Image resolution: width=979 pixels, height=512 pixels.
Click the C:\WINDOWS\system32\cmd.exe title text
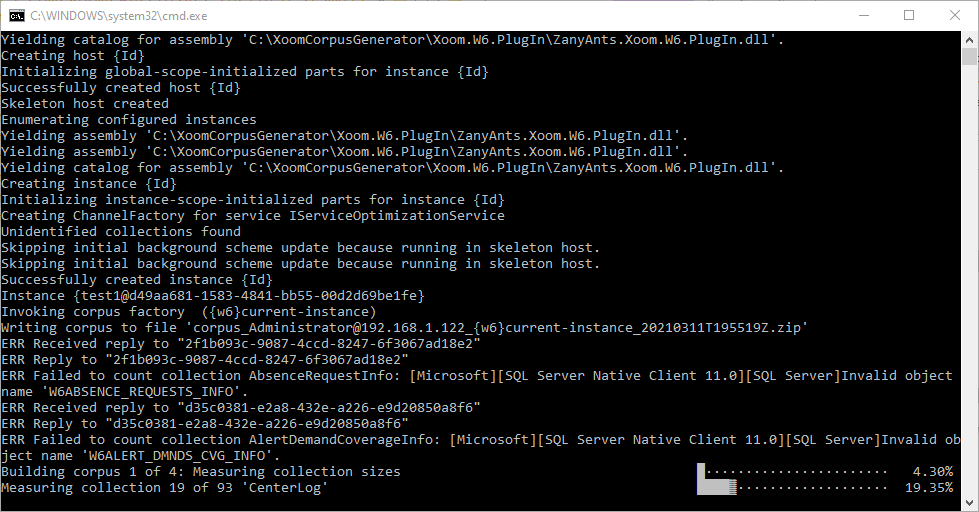point(119,16)
